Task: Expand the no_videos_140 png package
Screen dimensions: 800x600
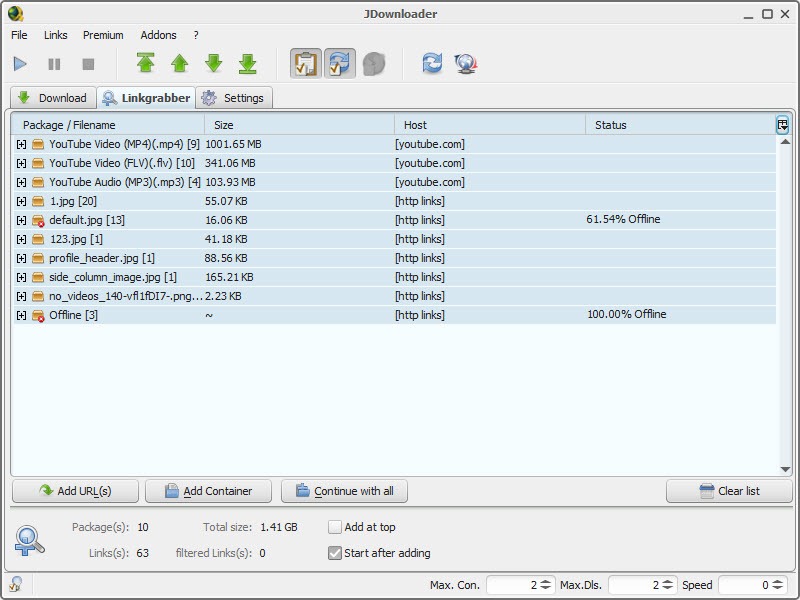Action: tap(21, 296)
